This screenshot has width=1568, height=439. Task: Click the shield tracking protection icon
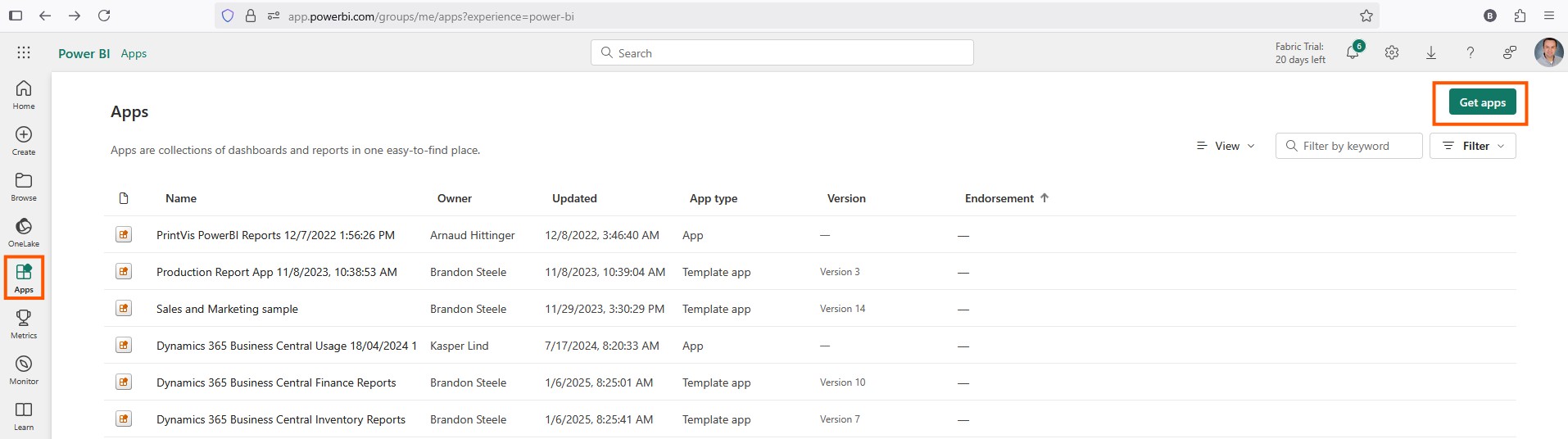tap(228, 16)
